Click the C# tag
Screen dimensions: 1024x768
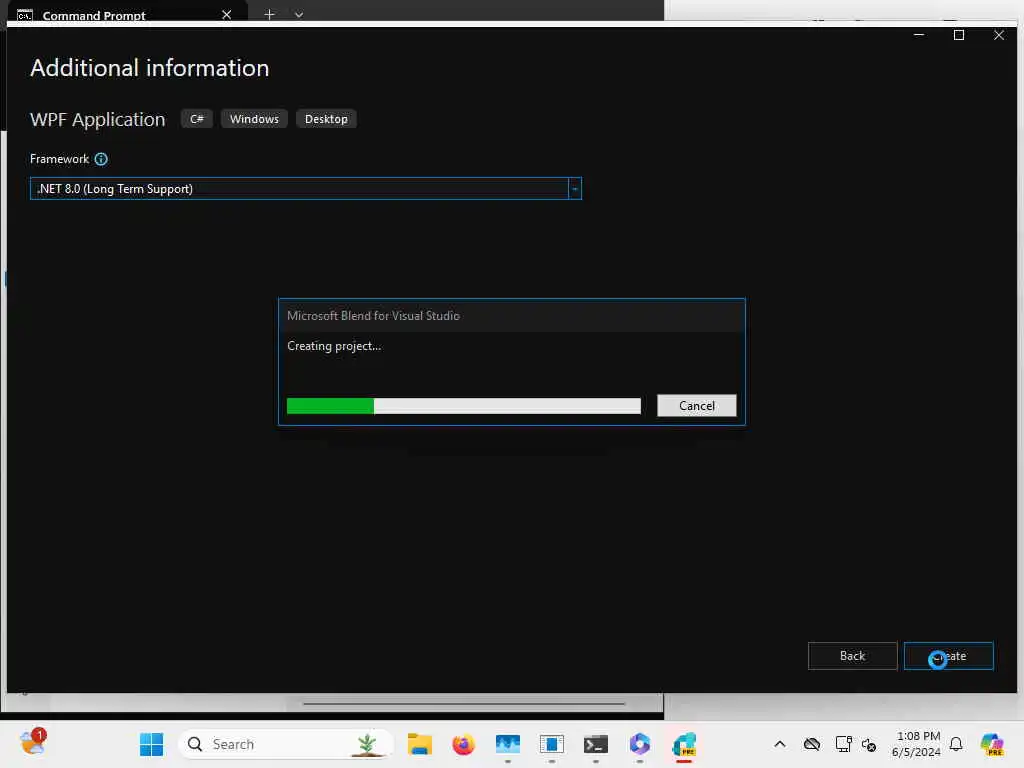197,119
